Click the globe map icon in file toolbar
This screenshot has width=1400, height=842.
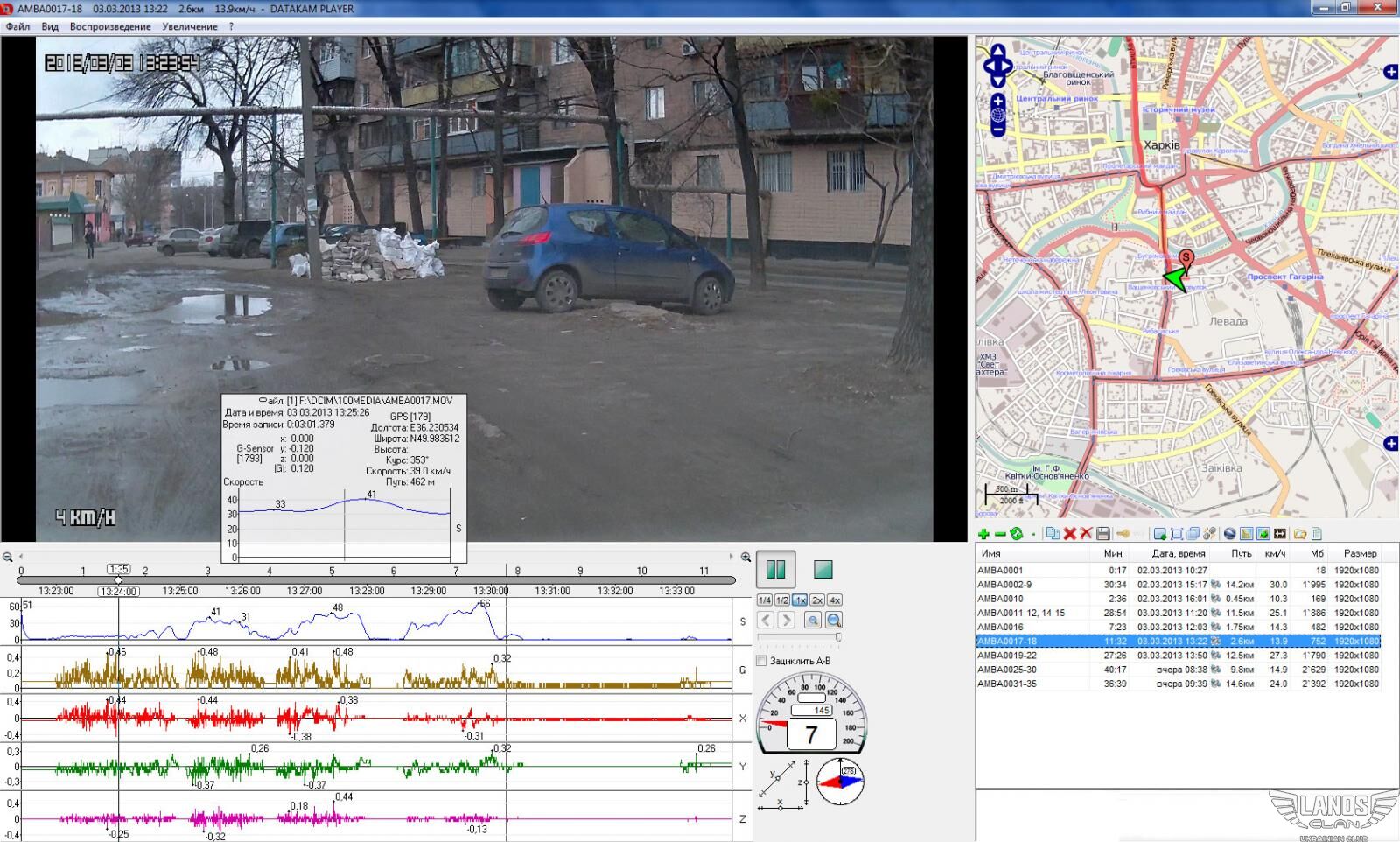pyautogui.click(x=1229, y=534)
